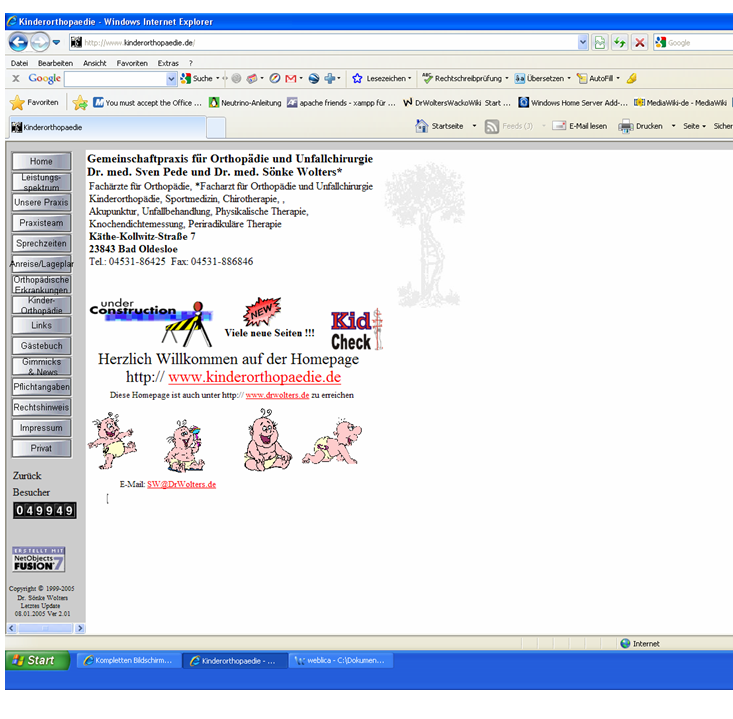
Task: Click the Drucken printer icon
Action: coord(626,127)
